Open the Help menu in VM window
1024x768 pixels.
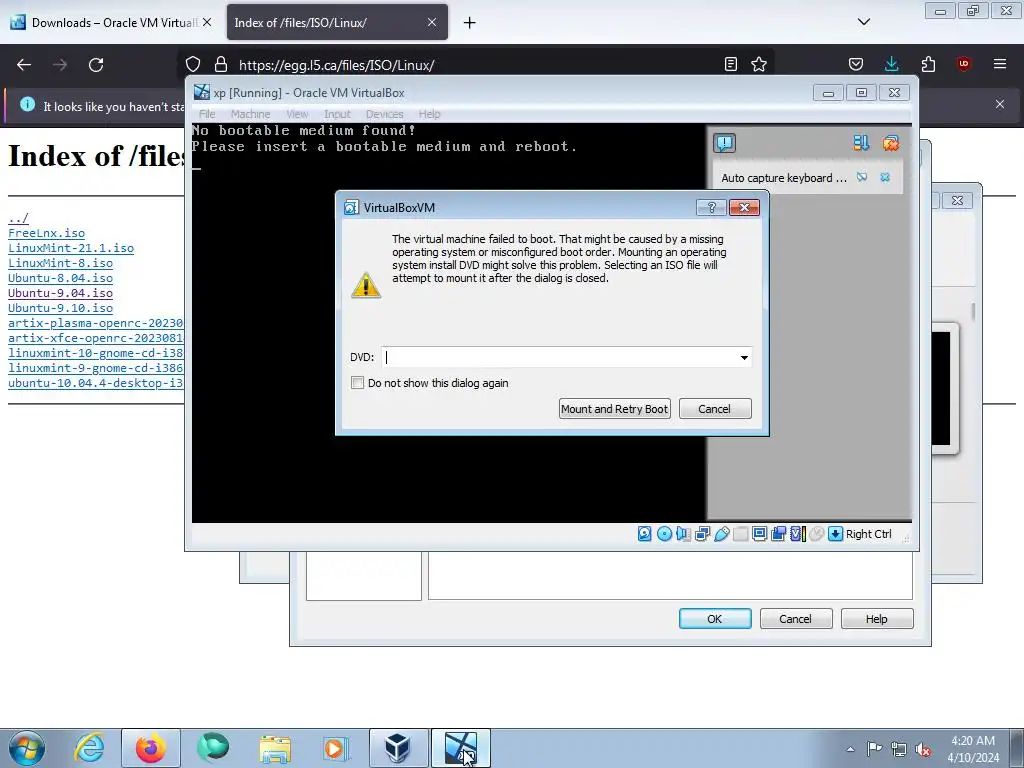coord(429,114)
